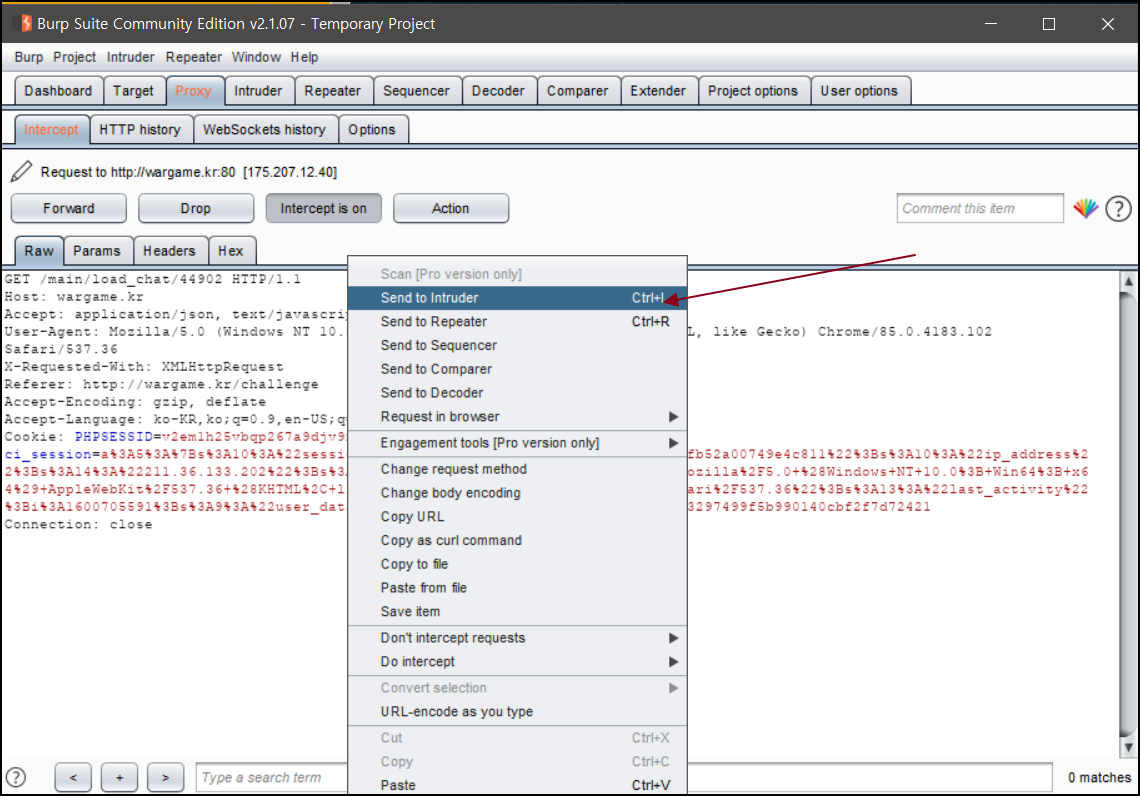Toggle 'URL-encode as you type' option
This screenshot has height=796, width=1140.
coord(517,712)
